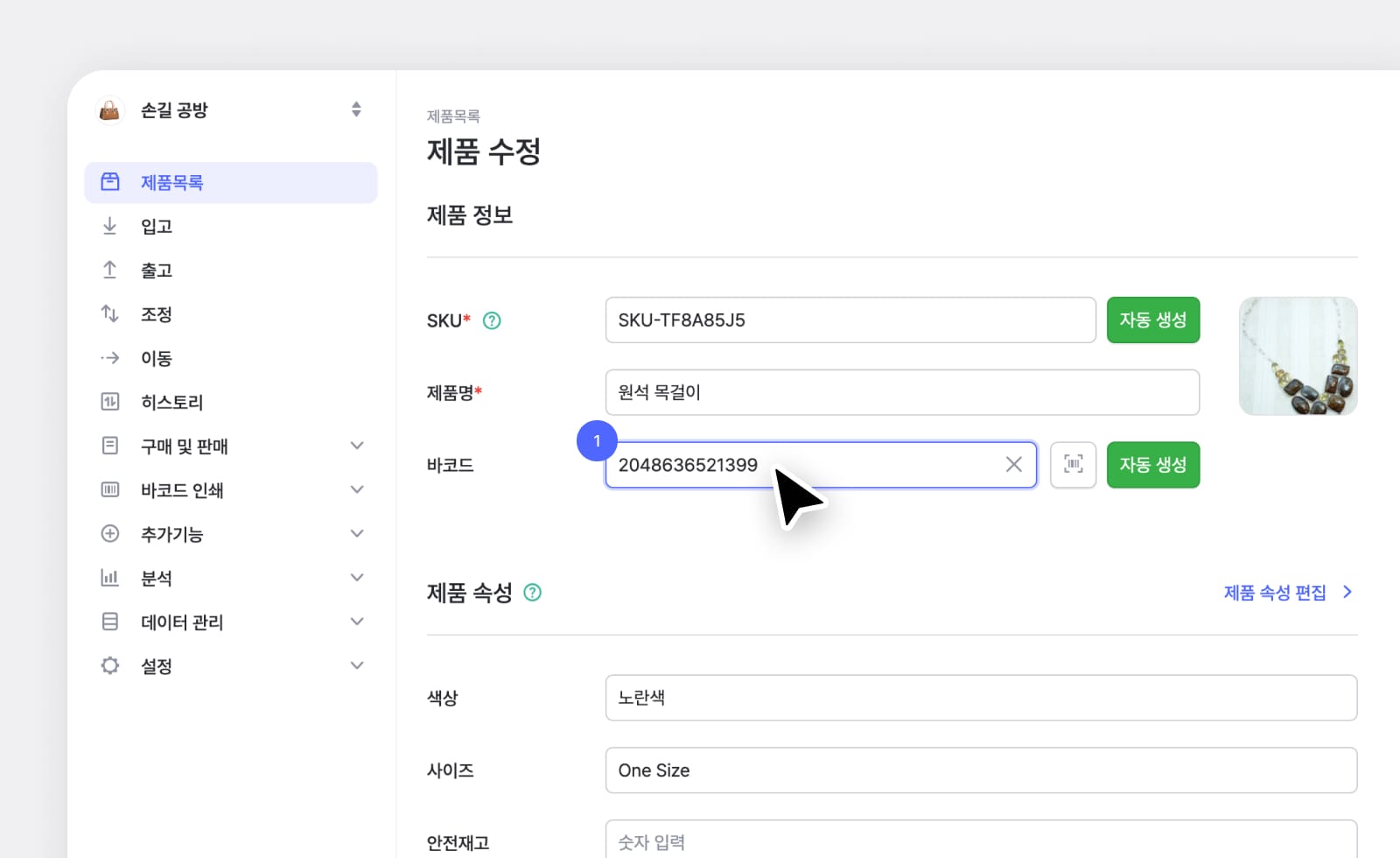This screenshot has height=858, width=1400.
Task: Go to the 제품목록 breadcrumb link
Action: click(x=453, y=116)
